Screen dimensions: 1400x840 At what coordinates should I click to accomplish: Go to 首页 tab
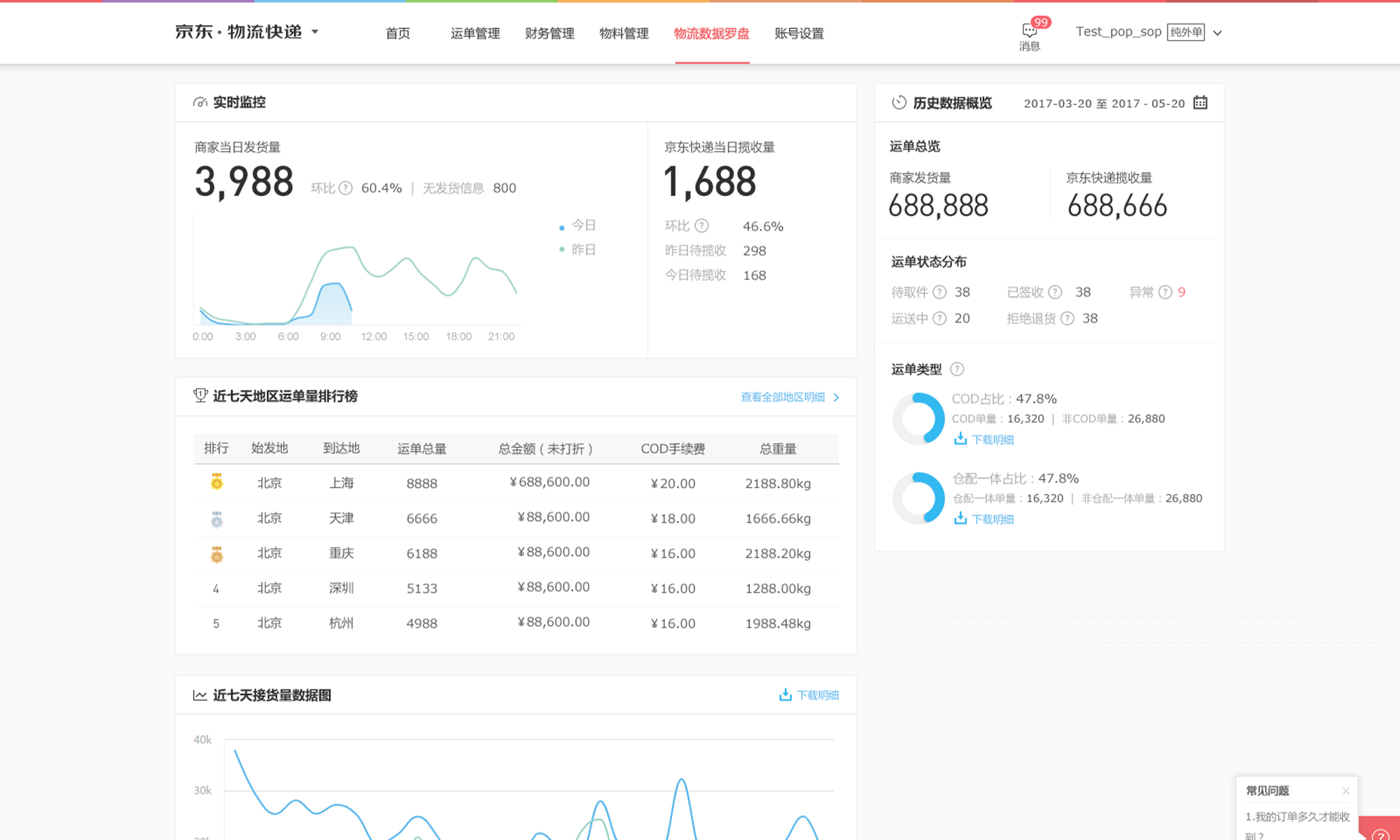398,33
